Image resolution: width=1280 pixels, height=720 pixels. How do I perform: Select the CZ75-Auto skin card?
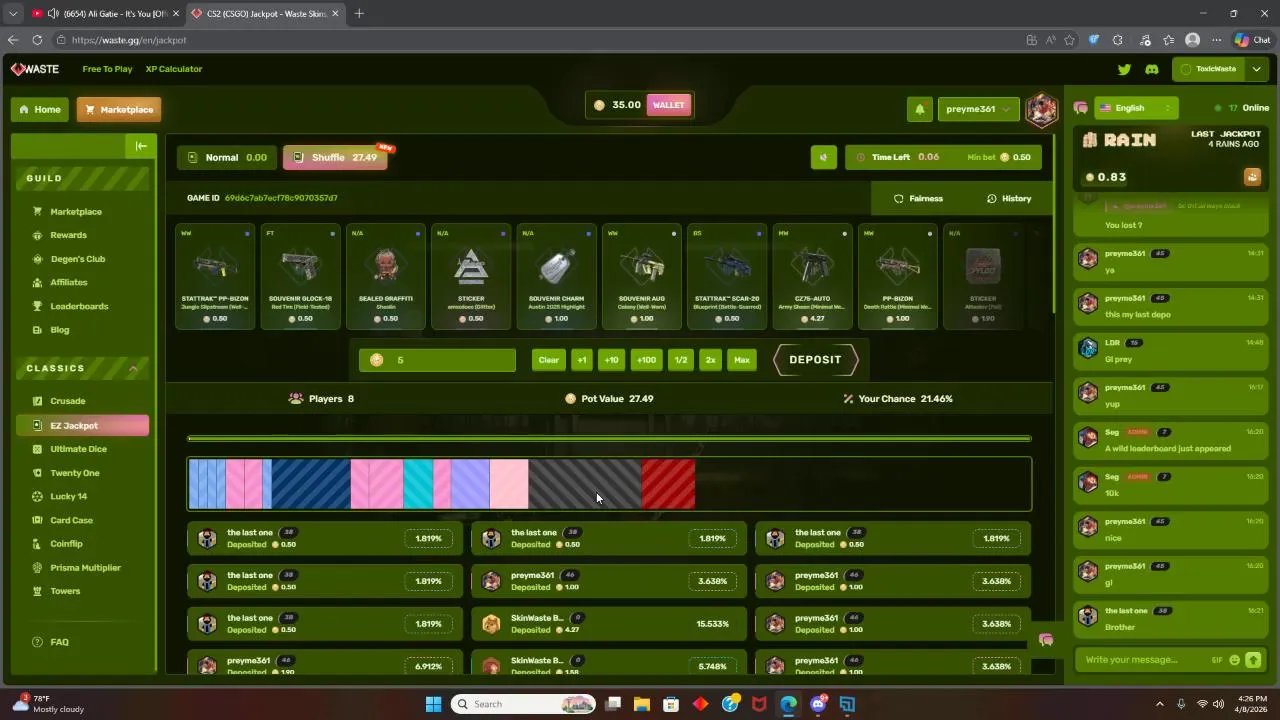tap(813, 276)
